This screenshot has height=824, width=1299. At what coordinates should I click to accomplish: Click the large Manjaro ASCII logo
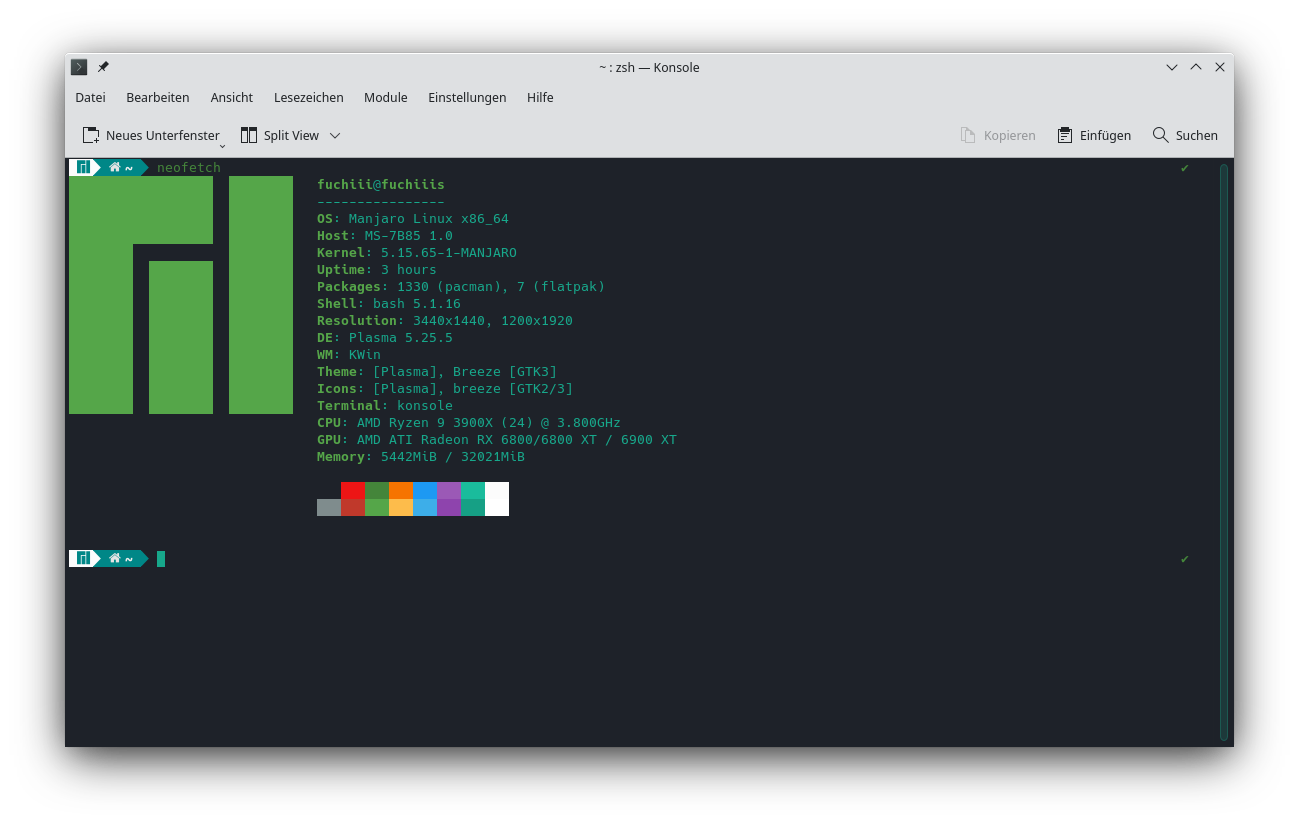click(x=181, y=295)
